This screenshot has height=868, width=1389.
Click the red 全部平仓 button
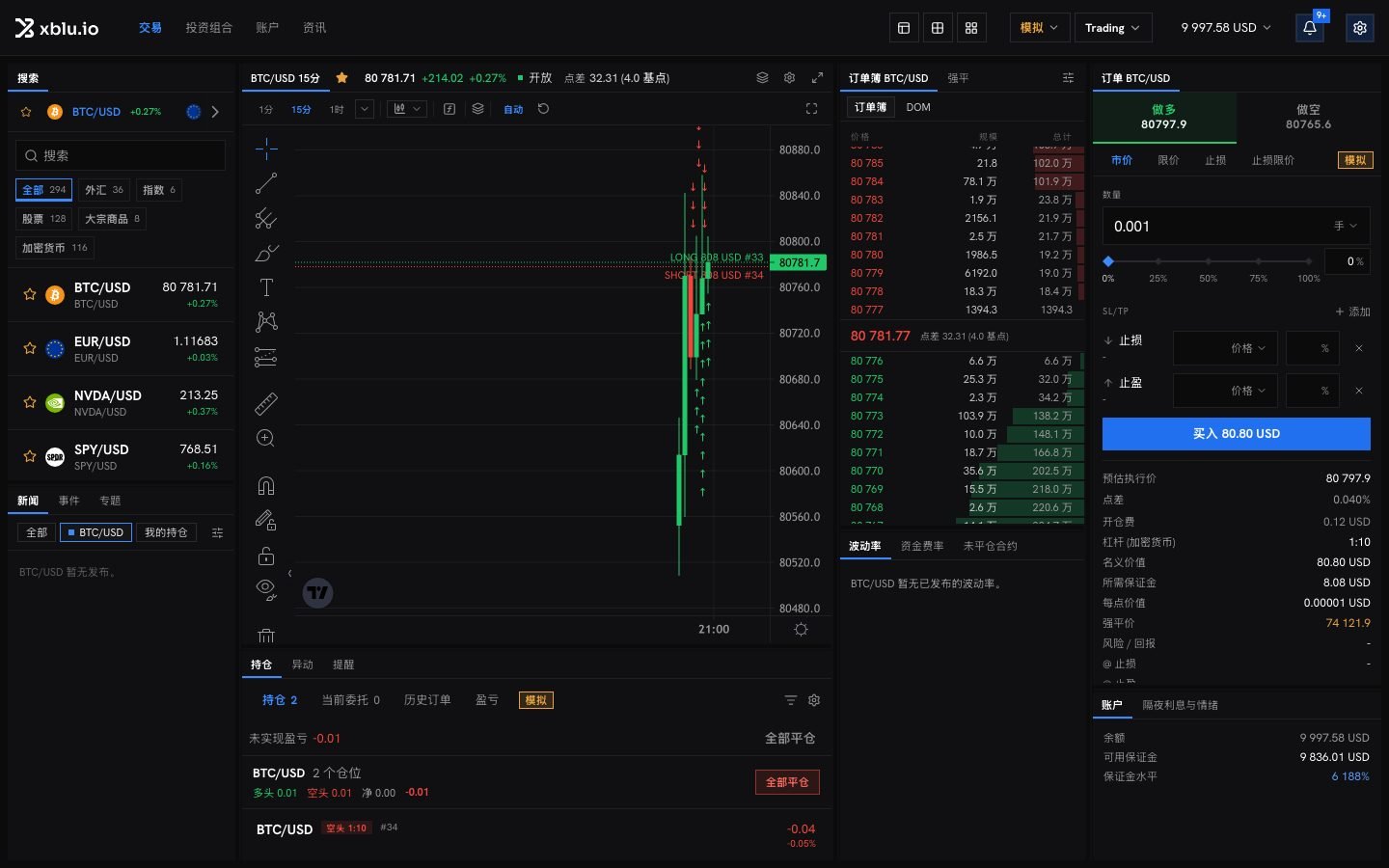[787, 782]
